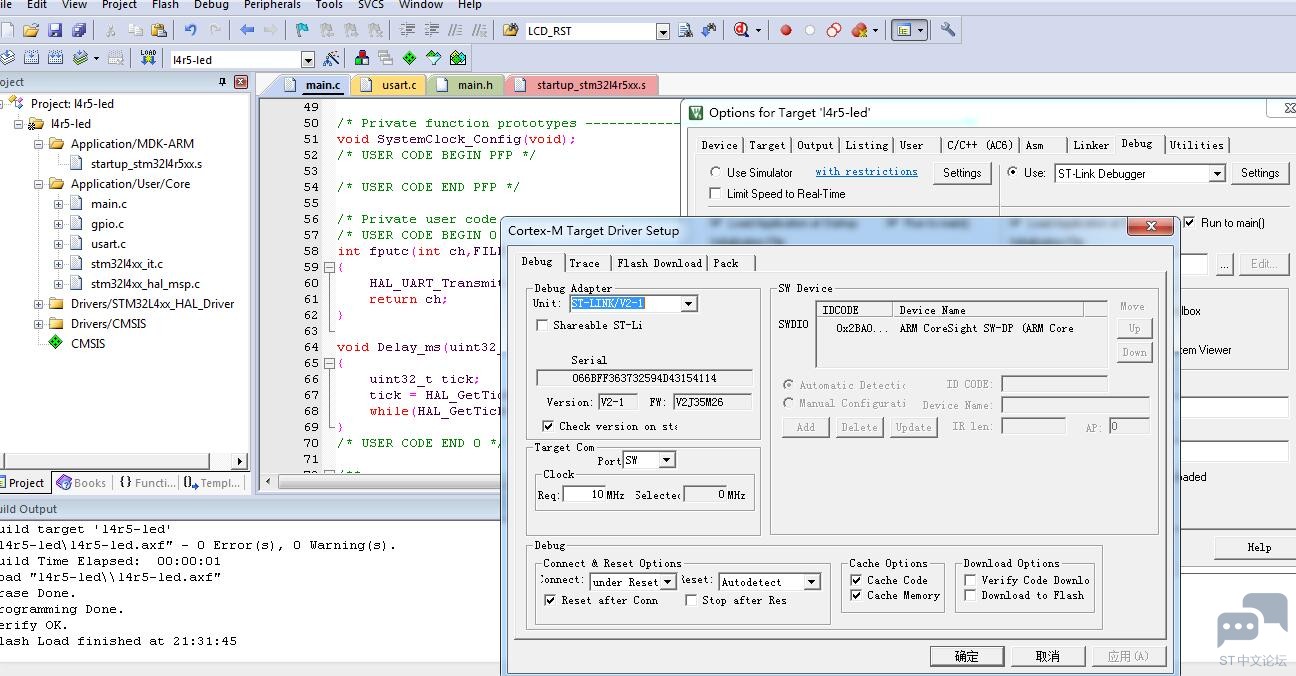Switch to usart.c editor tab
Viewport: 1296px width, 676px height.
391,85
